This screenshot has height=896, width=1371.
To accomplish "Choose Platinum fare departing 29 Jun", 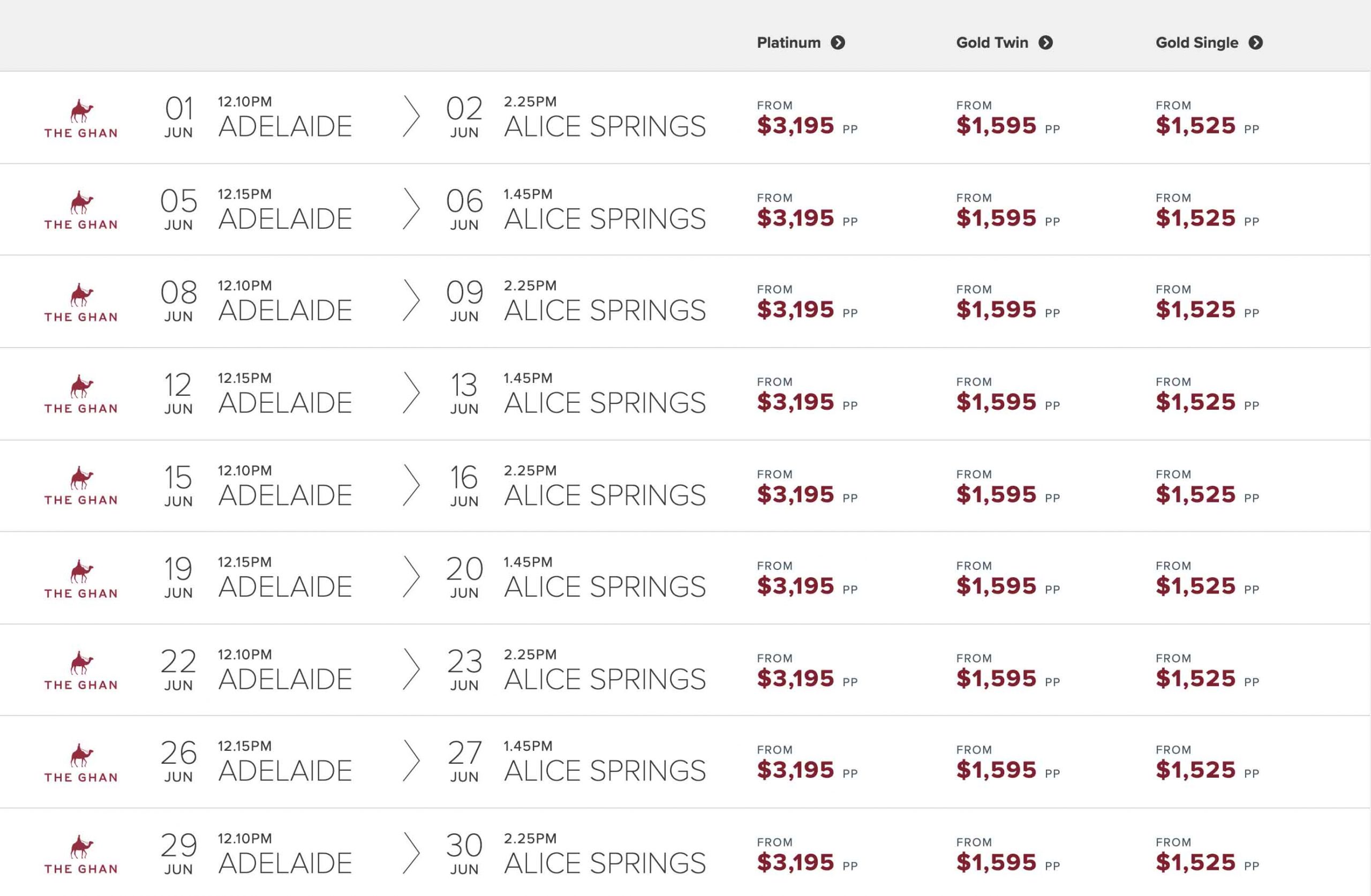I will coord(795,862).
